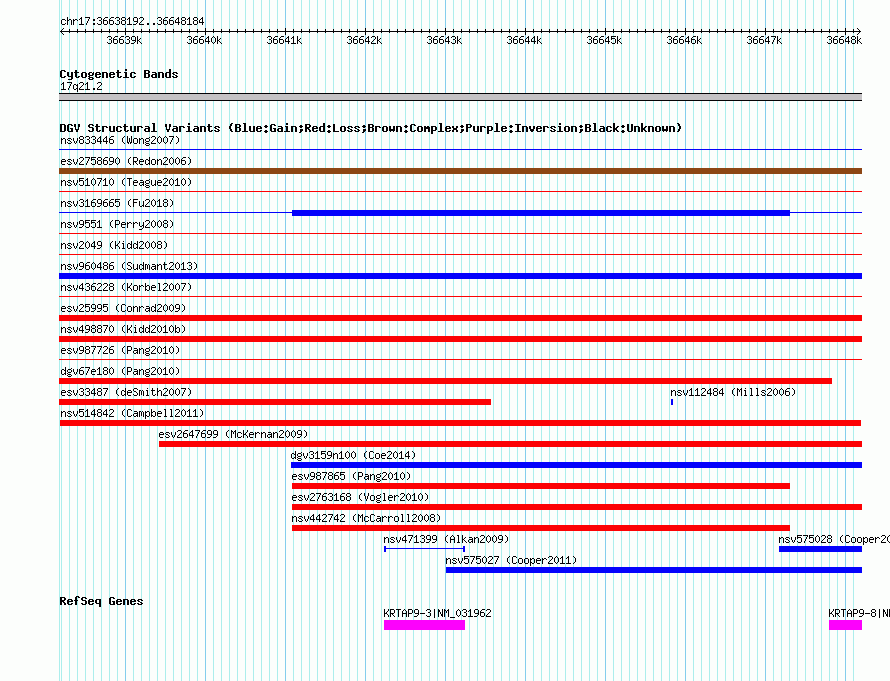Open the nsv510710 (Teague2010) variant label

coord(126,182)
